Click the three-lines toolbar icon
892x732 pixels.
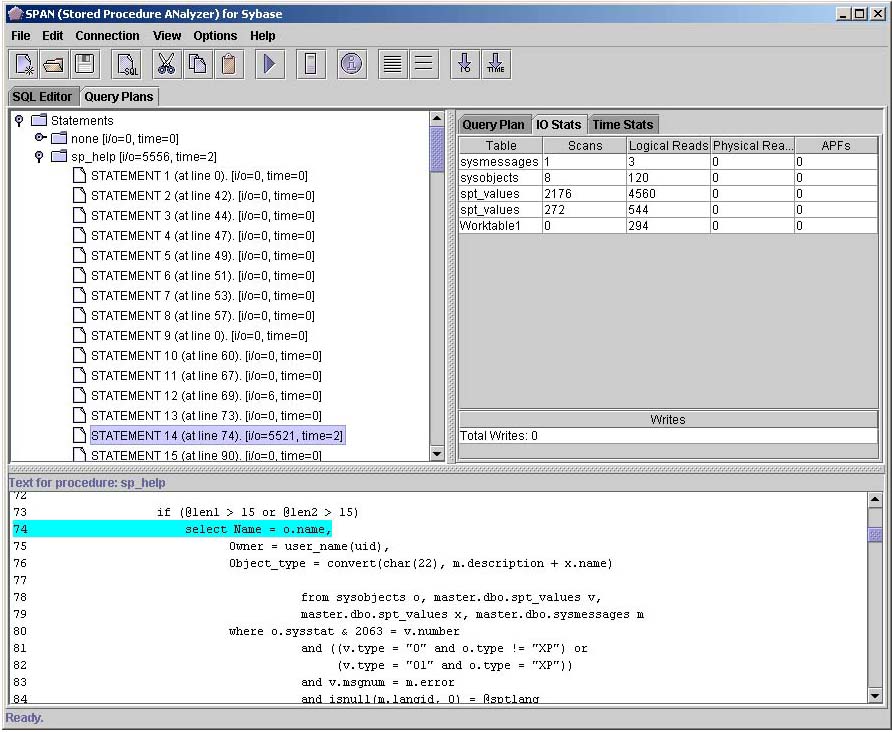pyautogui.click(x=424, y=64)
